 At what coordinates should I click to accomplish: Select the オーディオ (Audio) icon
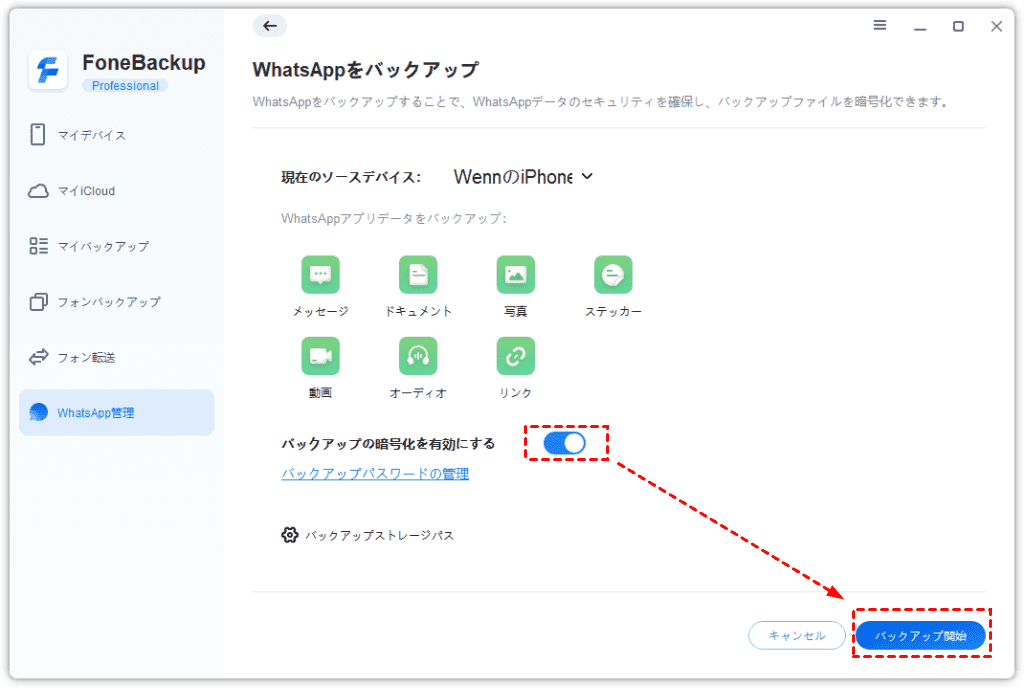(x=418, y=356)
